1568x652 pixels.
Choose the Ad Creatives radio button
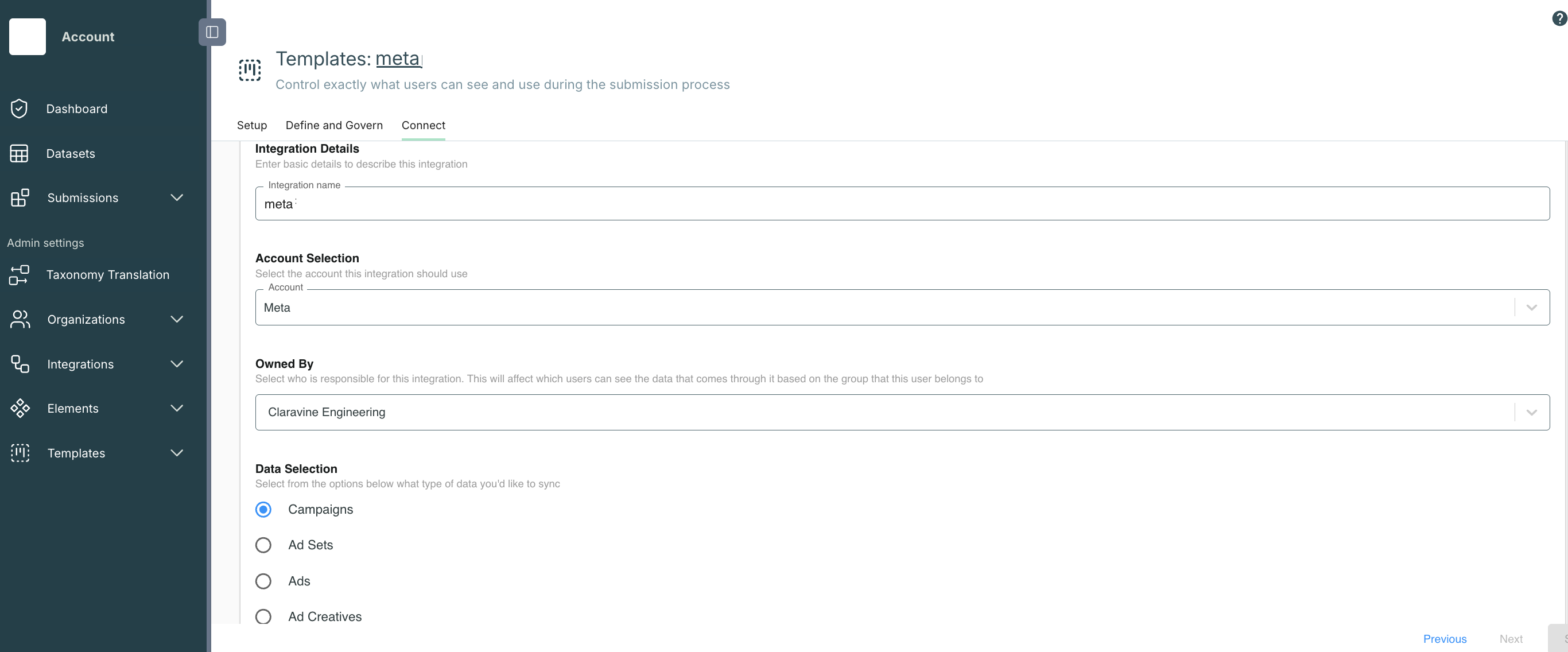[263, 616]
